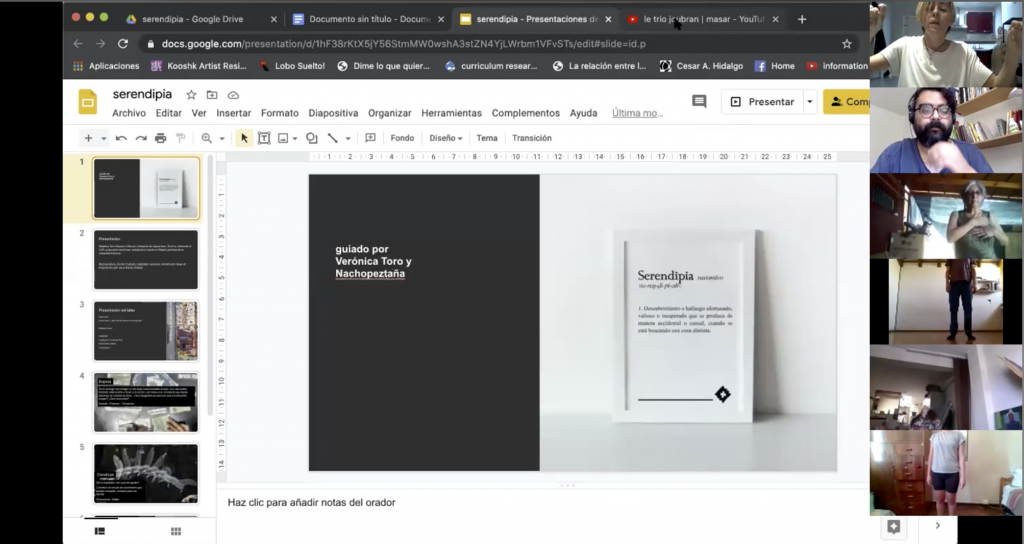Open the Ayuda menu

click(x=583, y=113)
